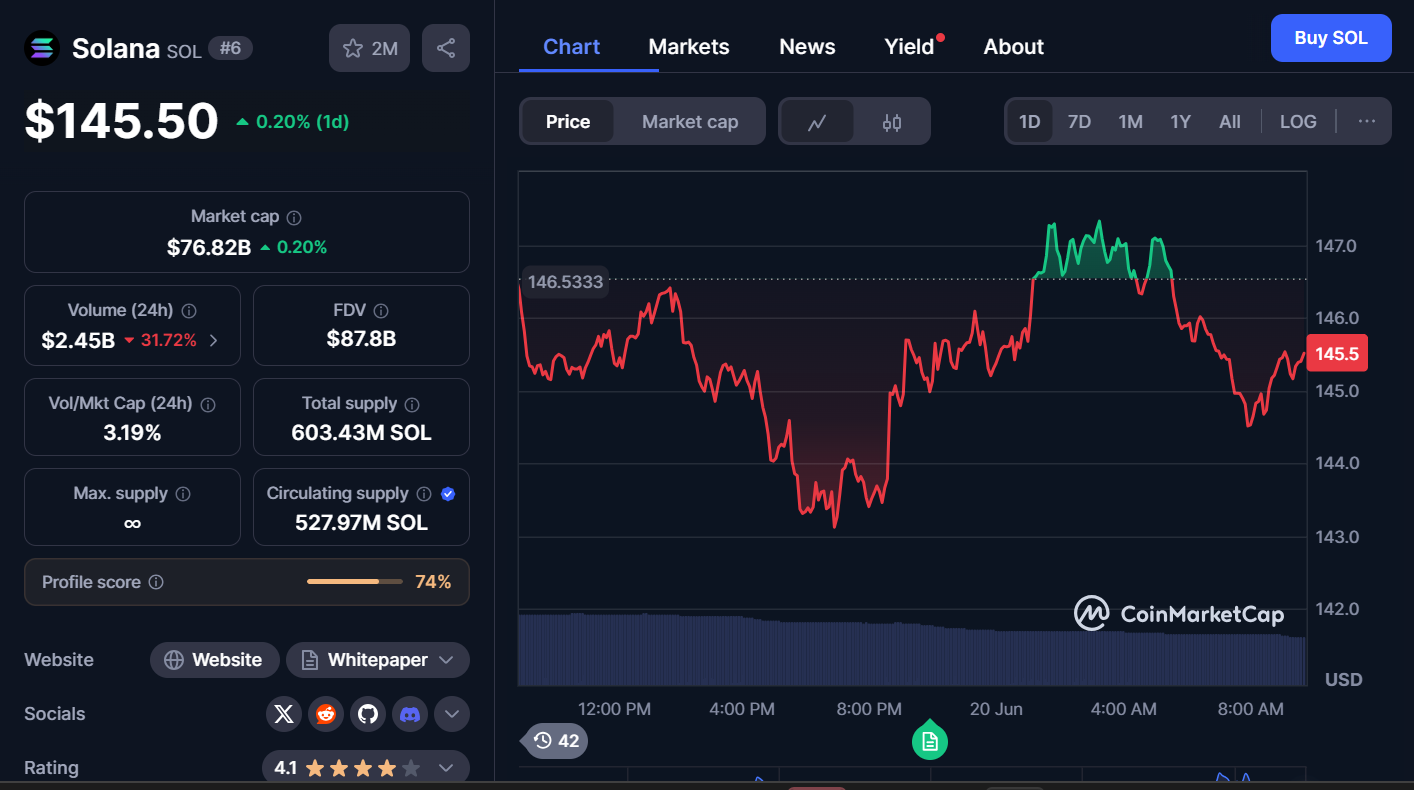
Task: Select the Price chart toggle
Action: point(568,122)
